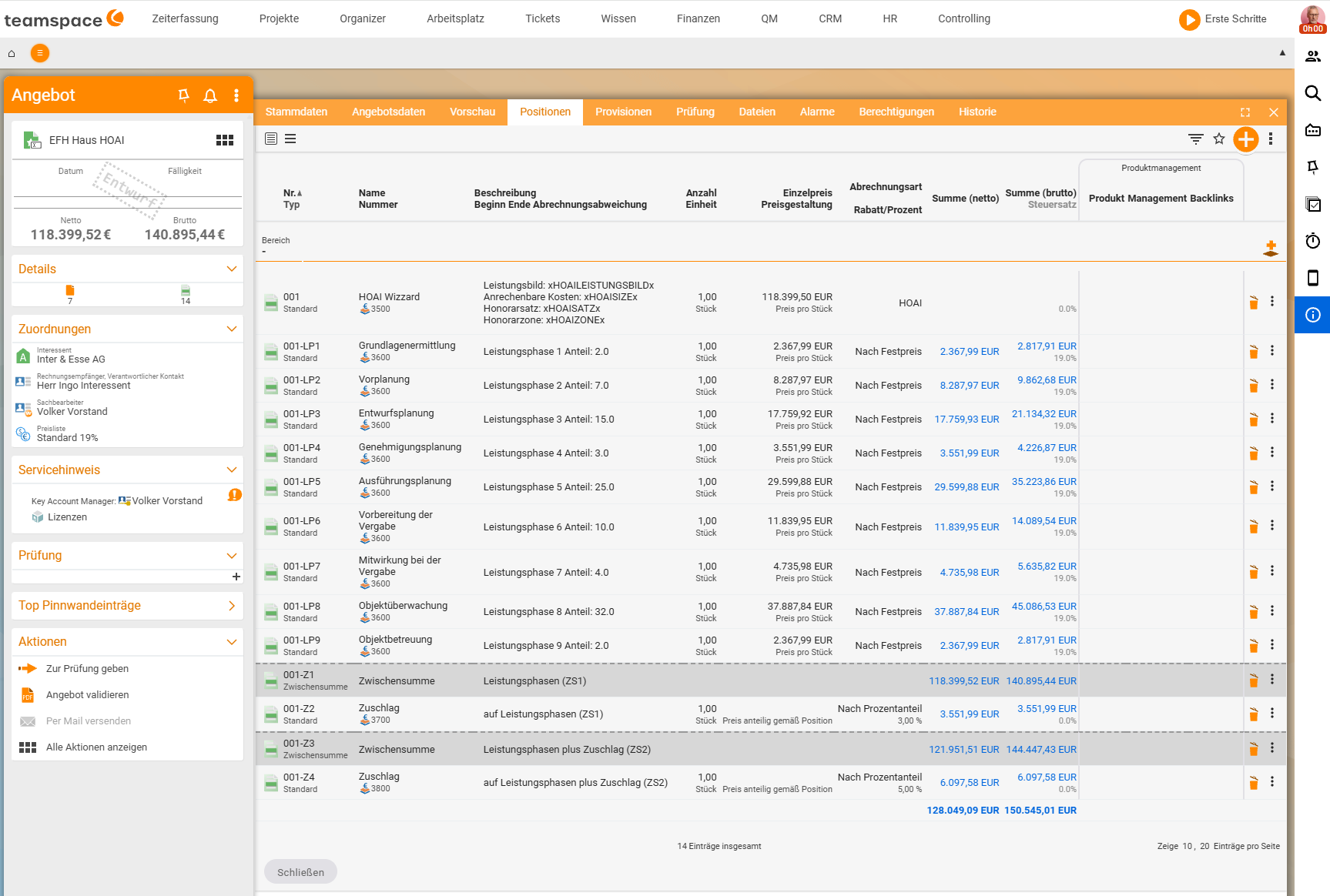Open the info icon in right sidebar

[x=1313, y=315]
